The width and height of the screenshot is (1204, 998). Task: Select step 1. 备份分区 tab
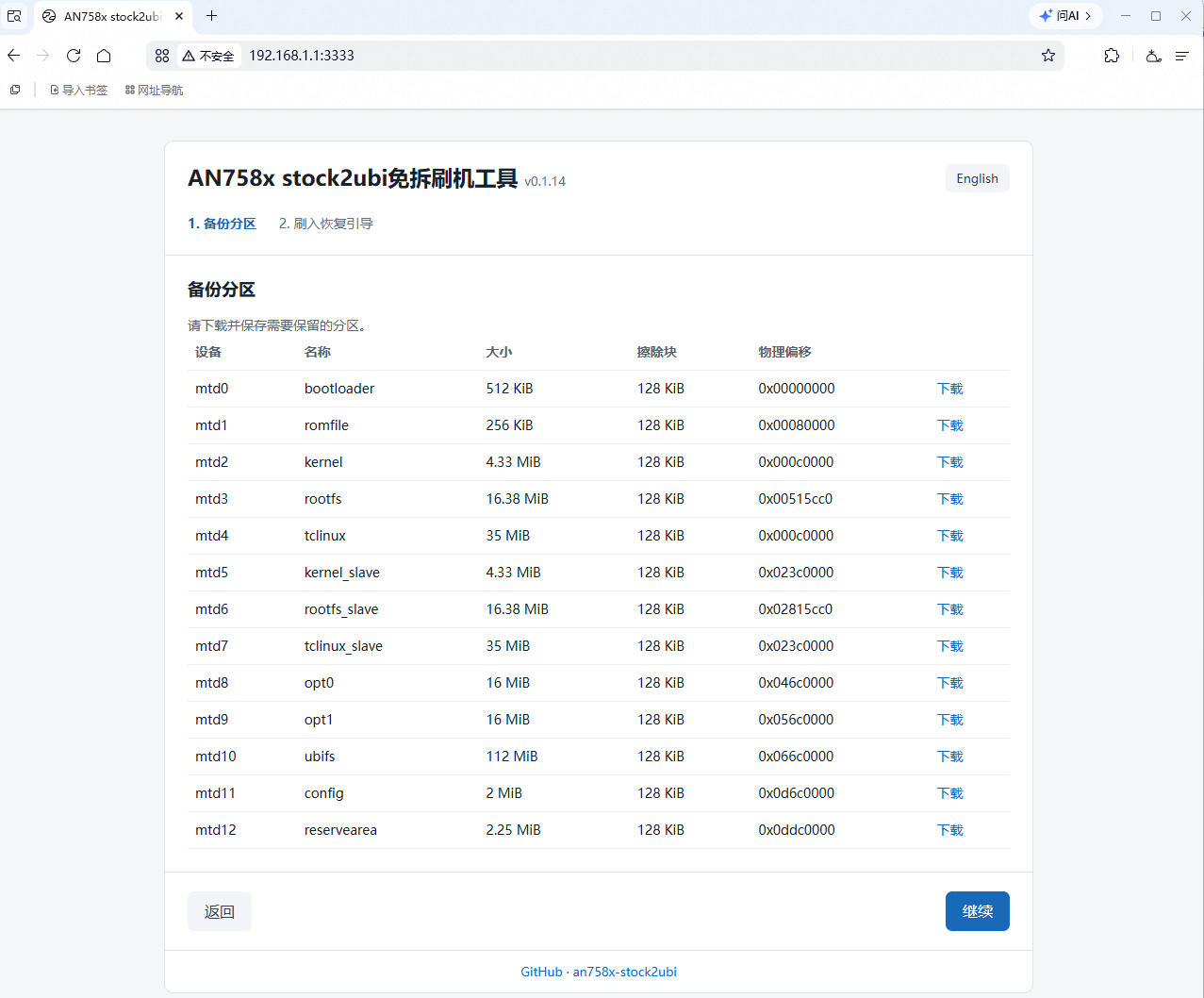coord(222,224)
